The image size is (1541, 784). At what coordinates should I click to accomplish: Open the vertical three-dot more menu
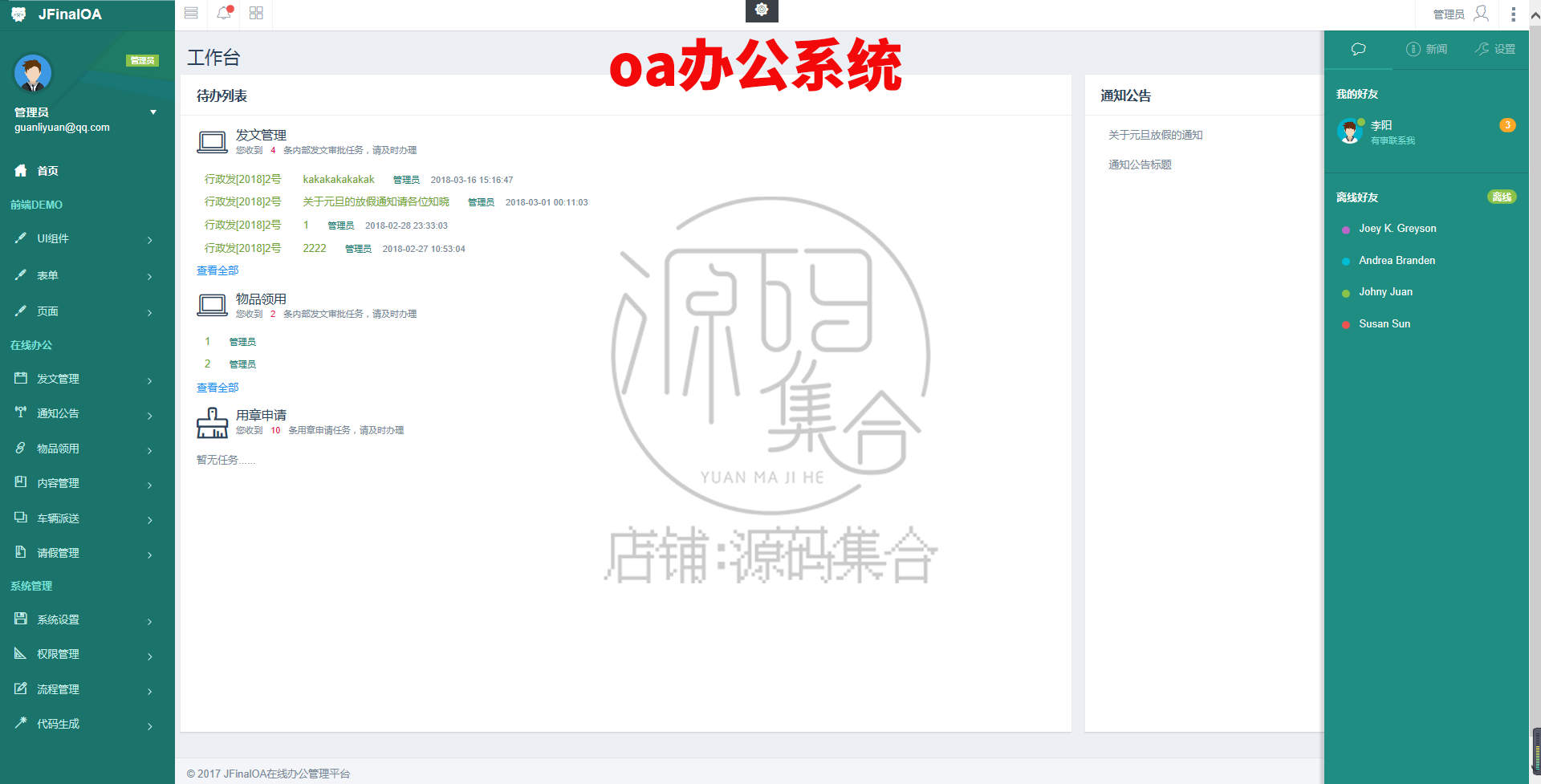[x=1513, y=14]
